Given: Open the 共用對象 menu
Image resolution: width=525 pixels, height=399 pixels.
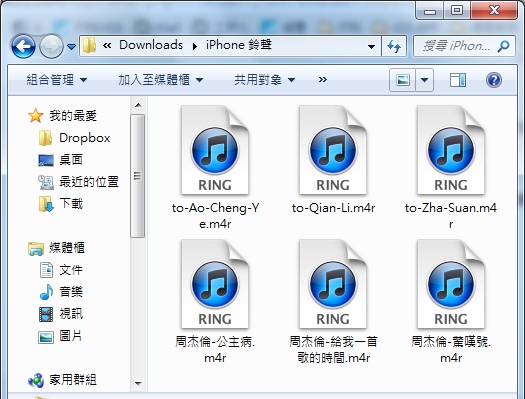Looking at the screenshot, I should tap(265, 80).
